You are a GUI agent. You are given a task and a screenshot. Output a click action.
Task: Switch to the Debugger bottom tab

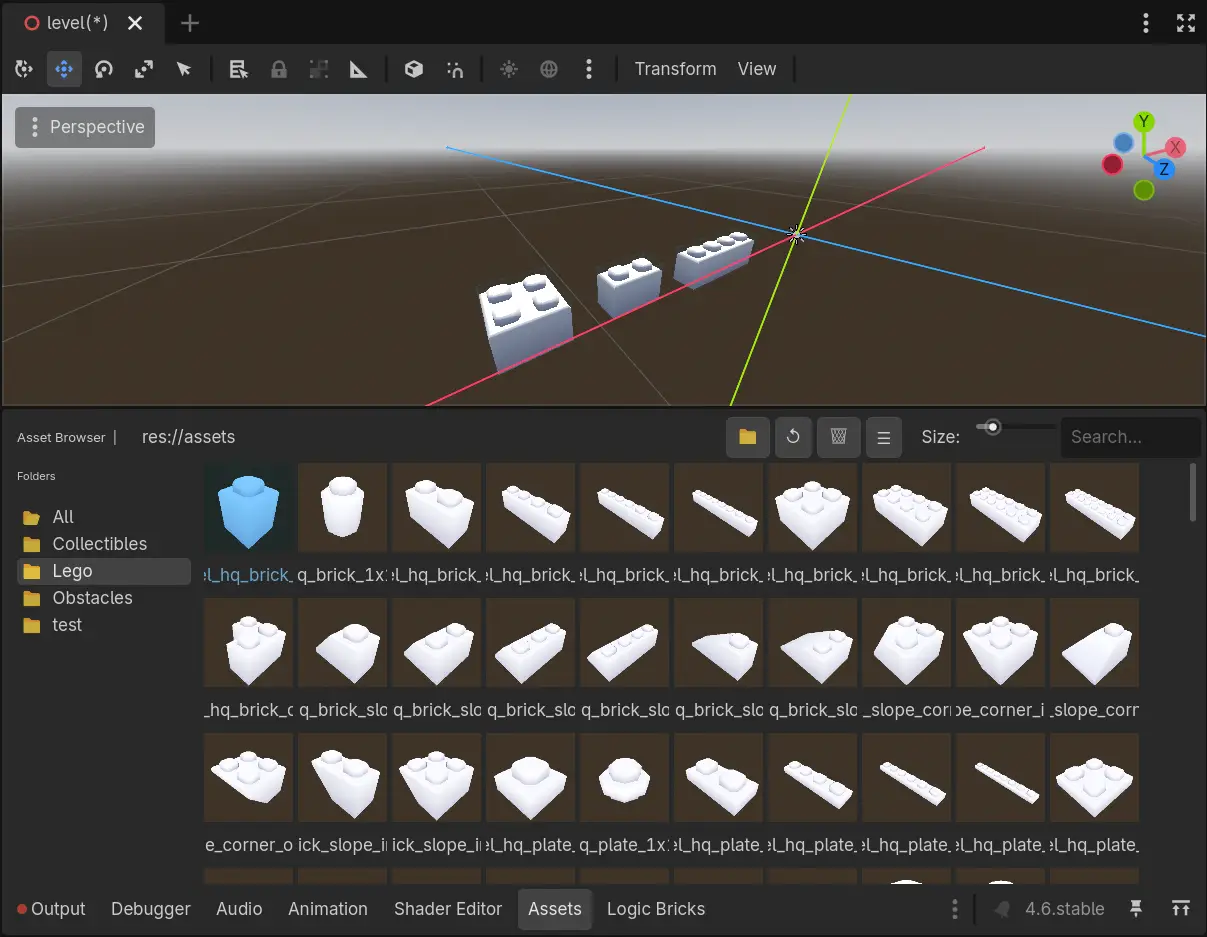[150, 909]
